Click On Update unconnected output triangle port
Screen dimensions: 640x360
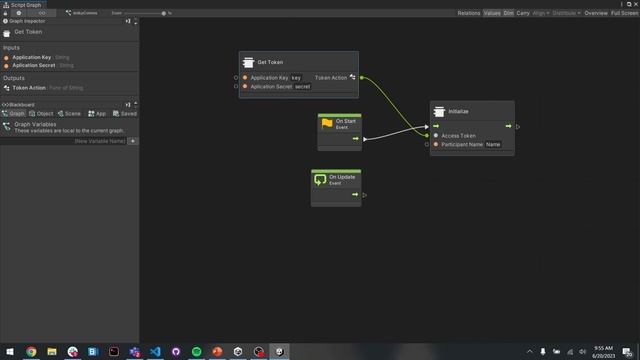(x=364, y=195)
